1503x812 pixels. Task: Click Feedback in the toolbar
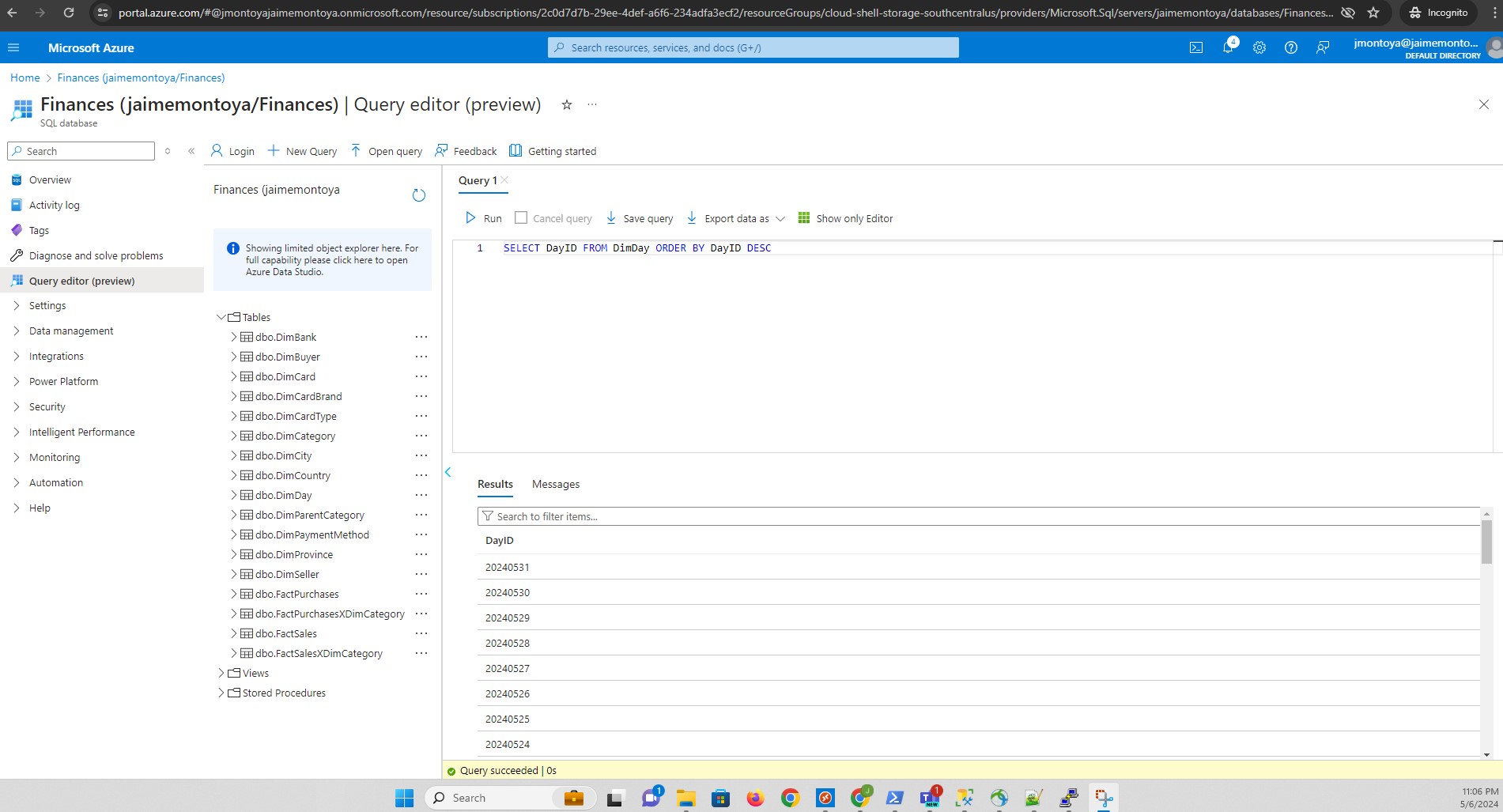(466, 151)
